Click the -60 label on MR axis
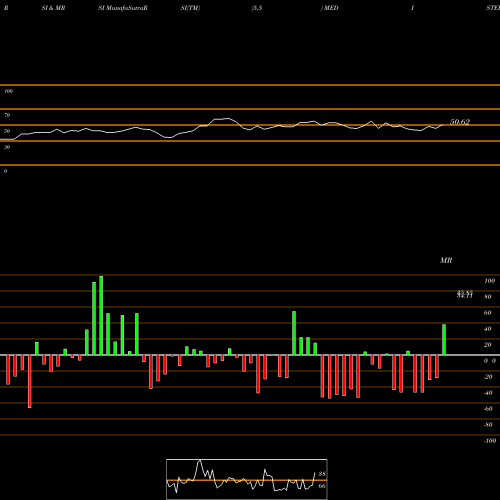 [x=488, y=409]
